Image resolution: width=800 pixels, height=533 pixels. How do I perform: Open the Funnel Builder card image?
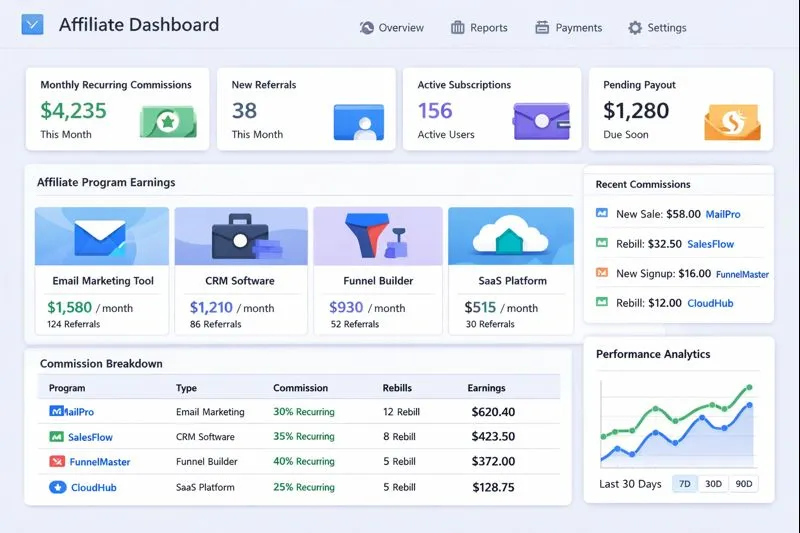(x=378, y=236)
